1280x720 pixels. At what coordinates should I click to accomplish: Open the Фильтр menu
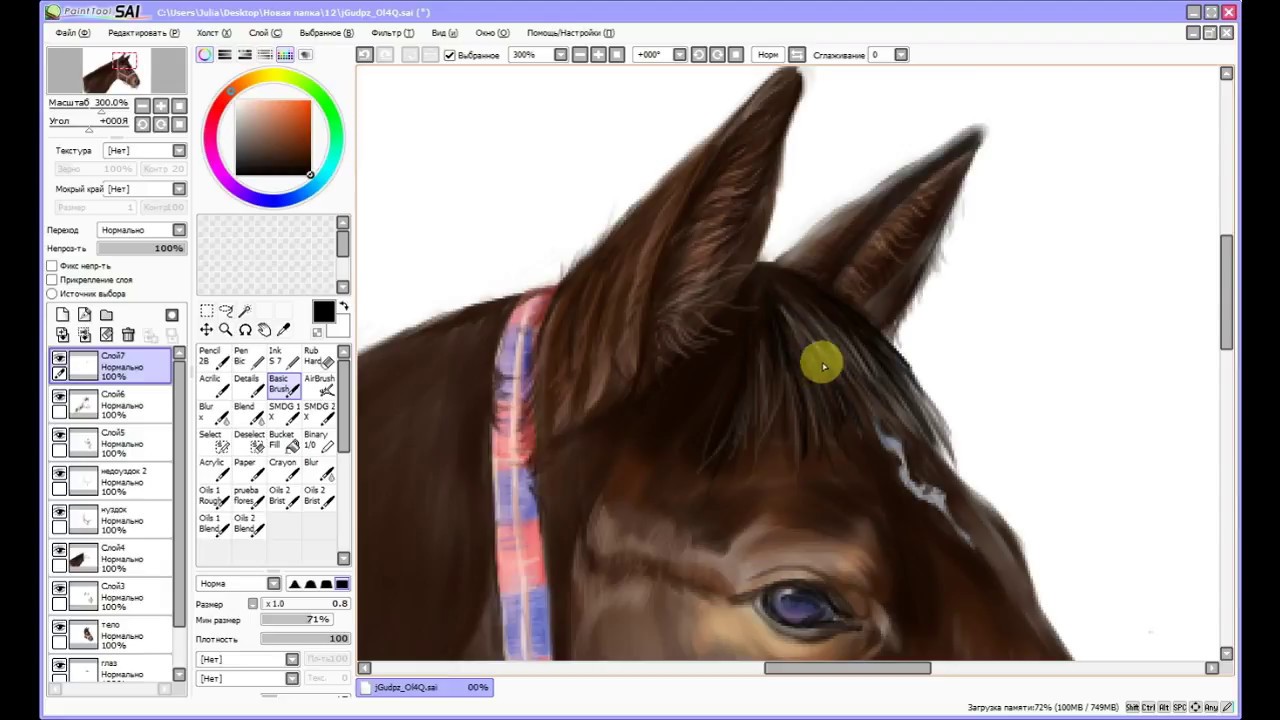point(392,33)
